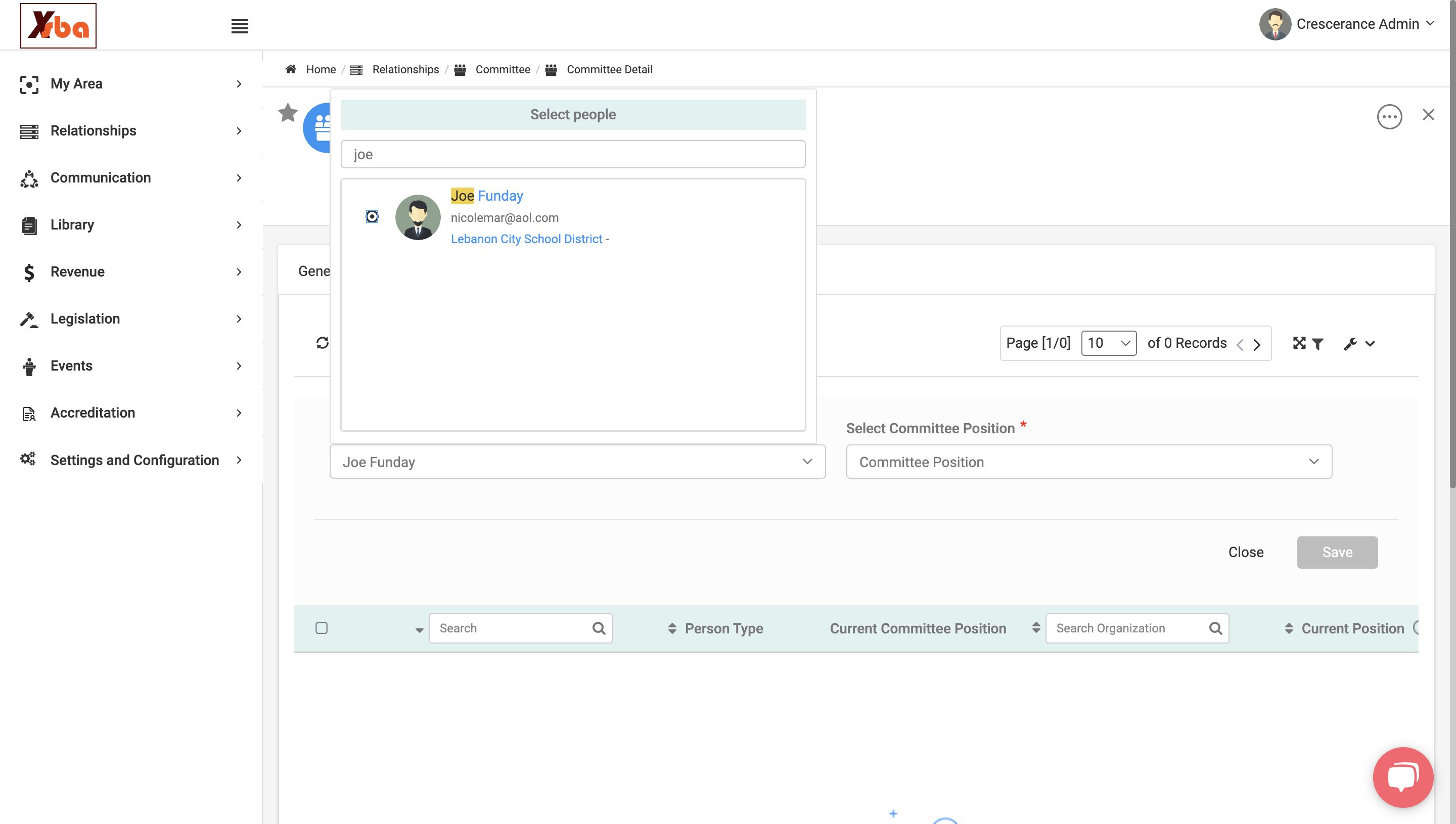The height and width of the screenshot is (824, 1456).
Task: Expand the My Area menu
Action: 131,84
